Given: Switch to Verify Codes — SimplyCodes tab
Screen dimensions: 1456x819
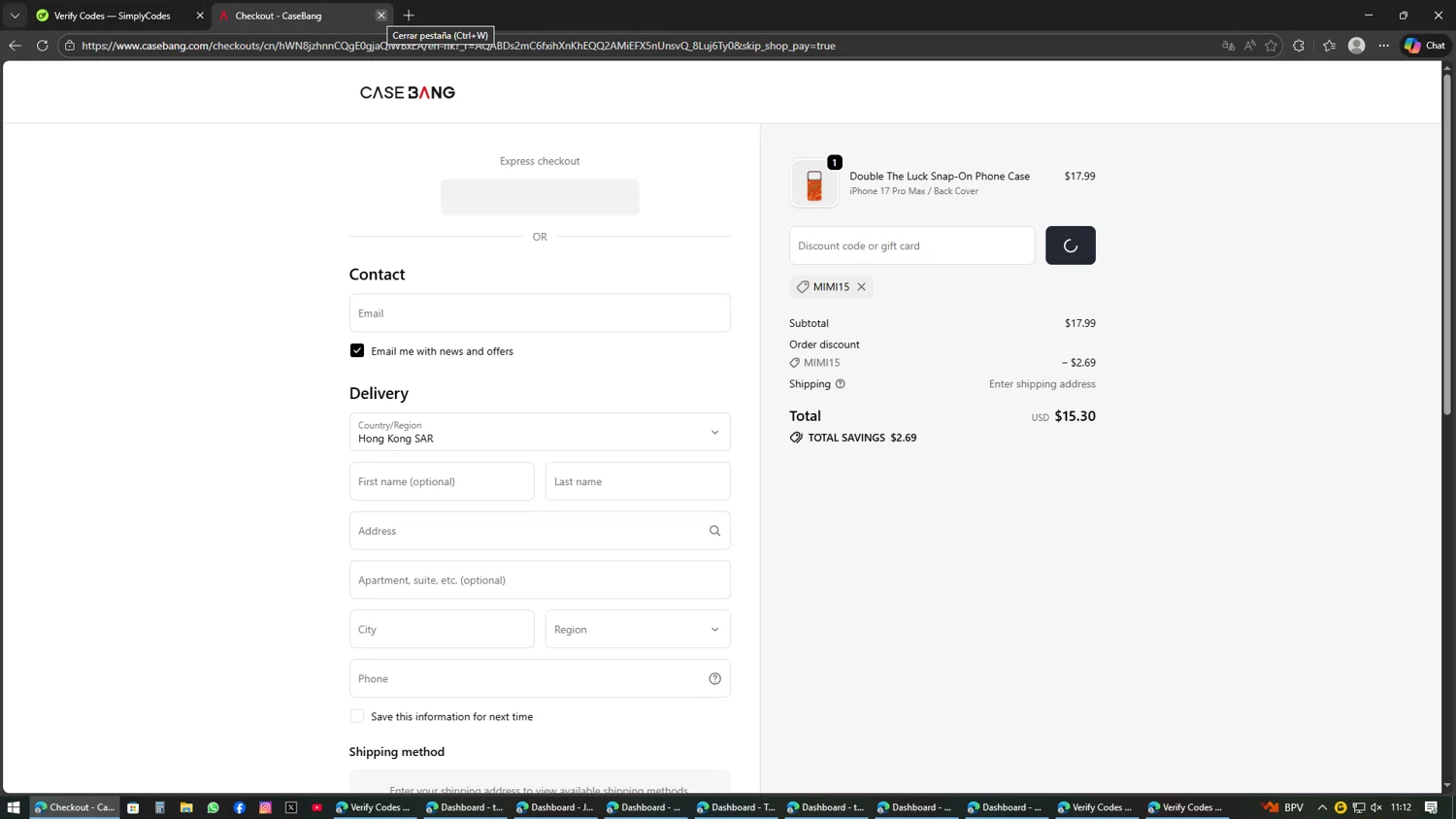Looking at the screenshot, I should click(x=112, y=16).
